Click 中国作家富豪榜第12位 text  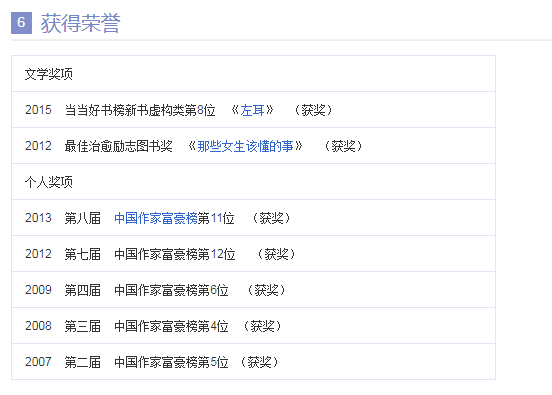point(175,254)
